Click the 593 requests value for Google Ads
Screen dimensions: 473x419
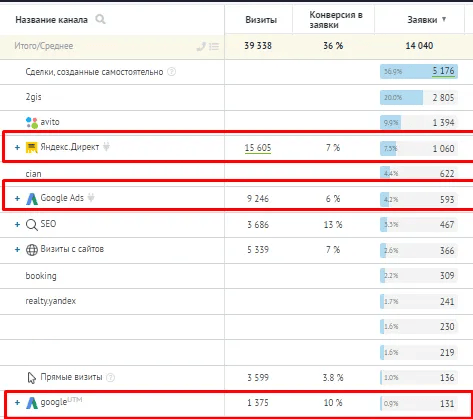pos(447,199)
